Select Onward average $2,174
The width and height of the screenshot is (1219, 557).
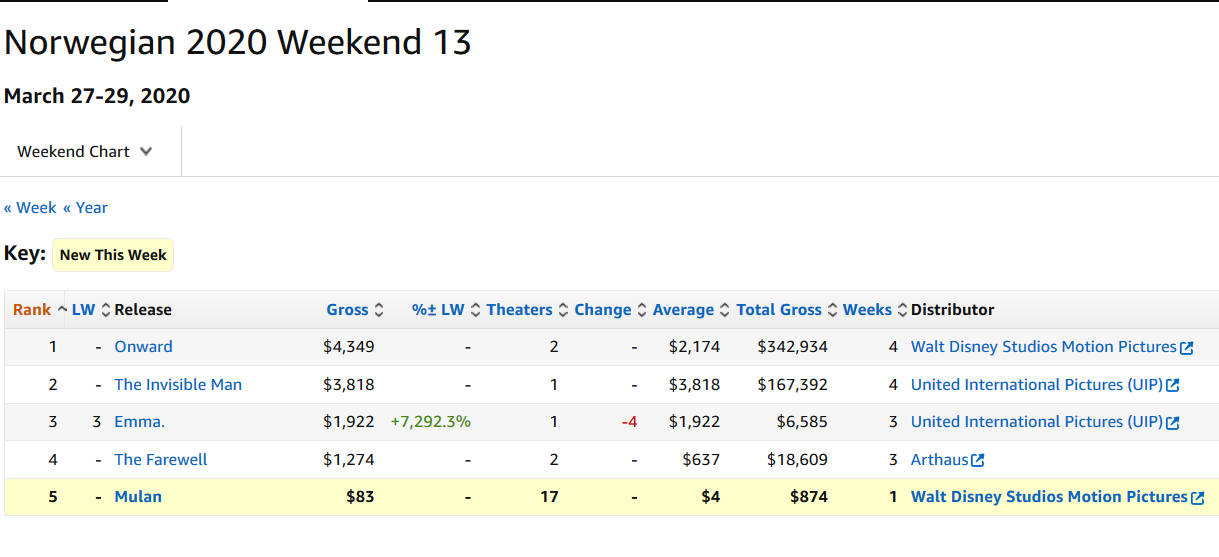tap(694, 347)
